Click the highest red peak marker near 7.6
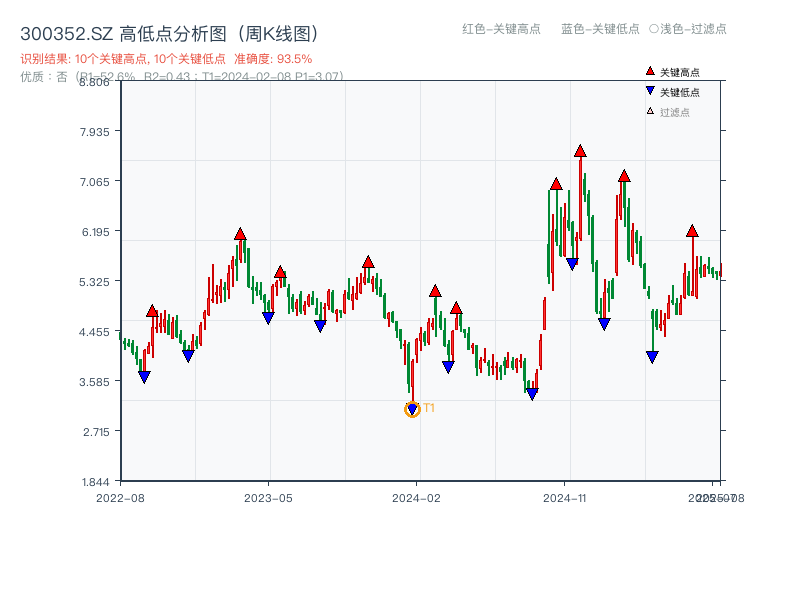Viewport: 800px width, 600px height. [x=580, y=151]
